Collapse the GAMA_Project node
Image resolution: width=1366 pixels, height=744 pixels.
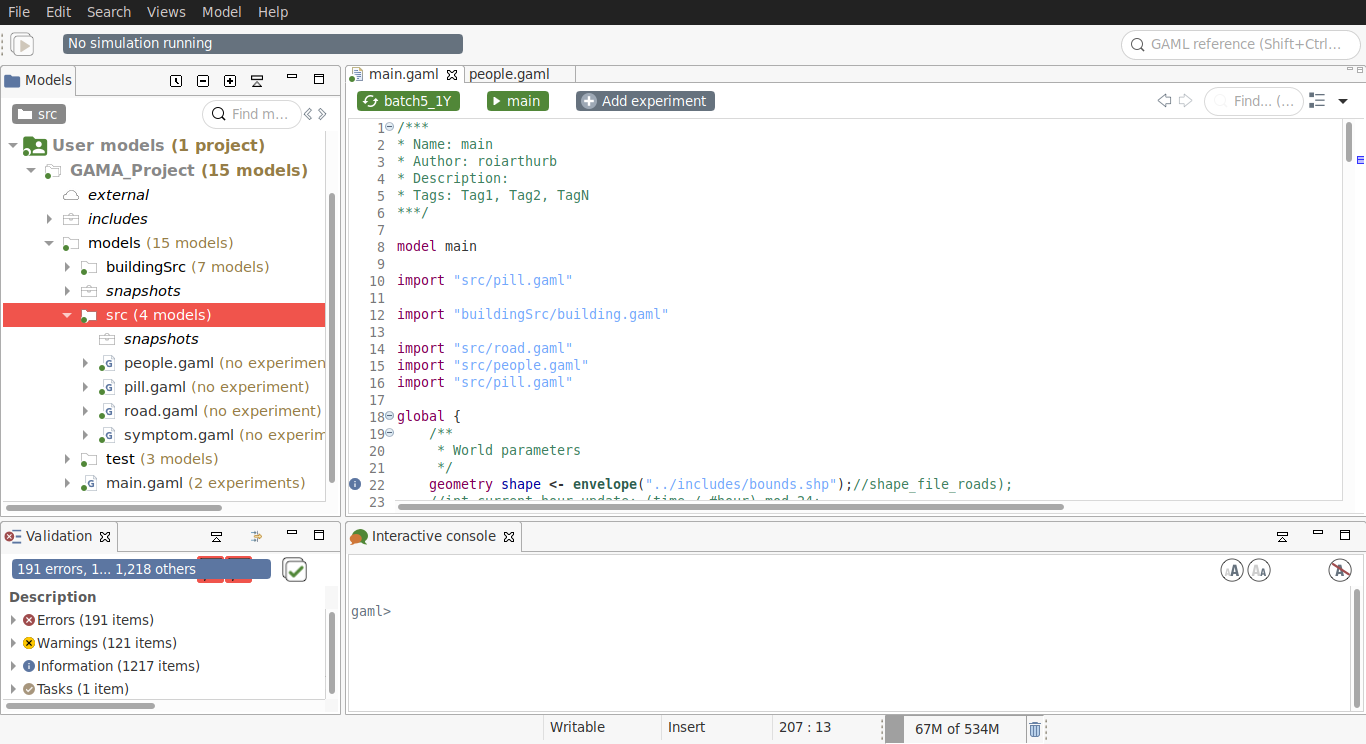(x=31, y=171)
